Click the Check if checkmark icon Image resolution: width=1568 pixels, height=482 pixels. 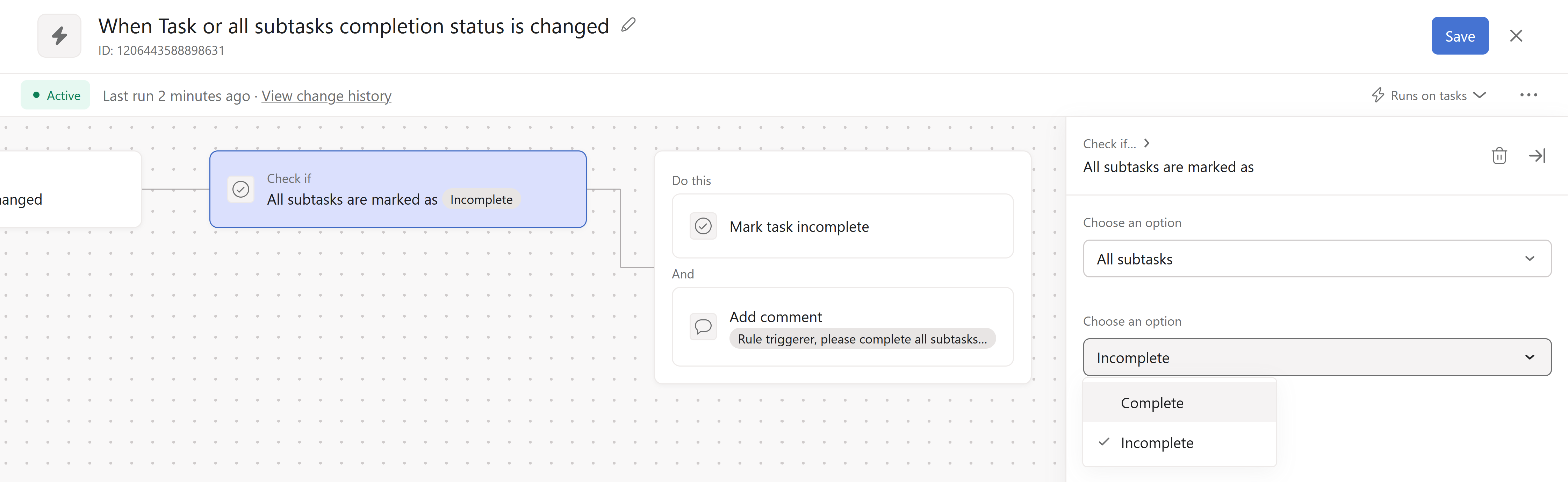241,190
